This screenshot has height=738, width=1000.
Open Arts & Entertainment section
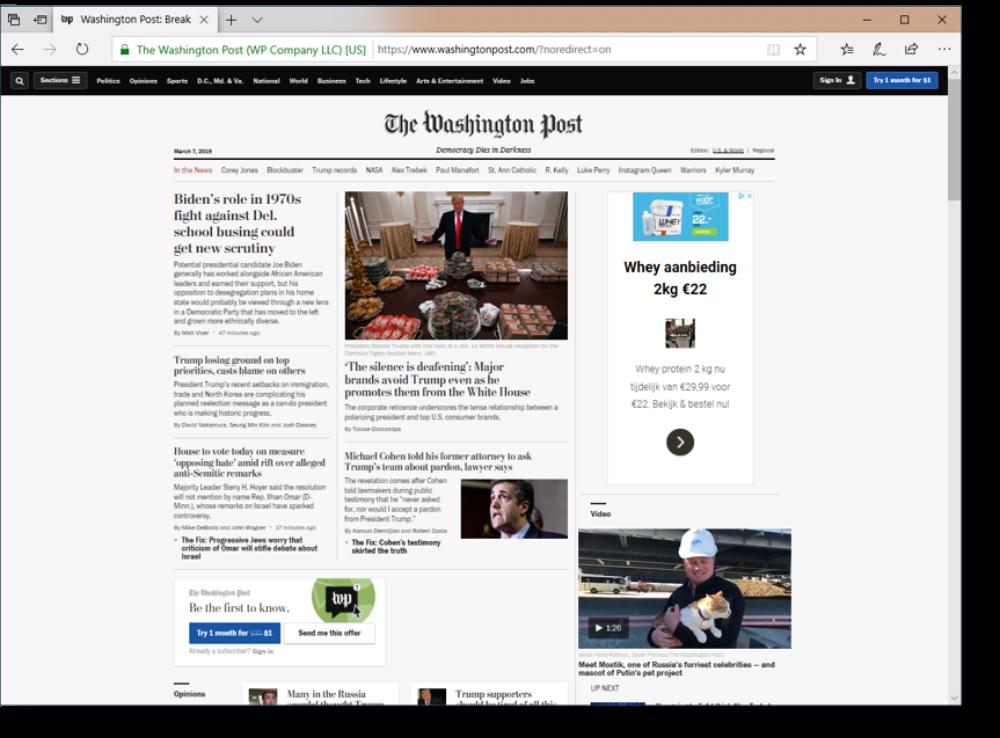tap(449, 81)
